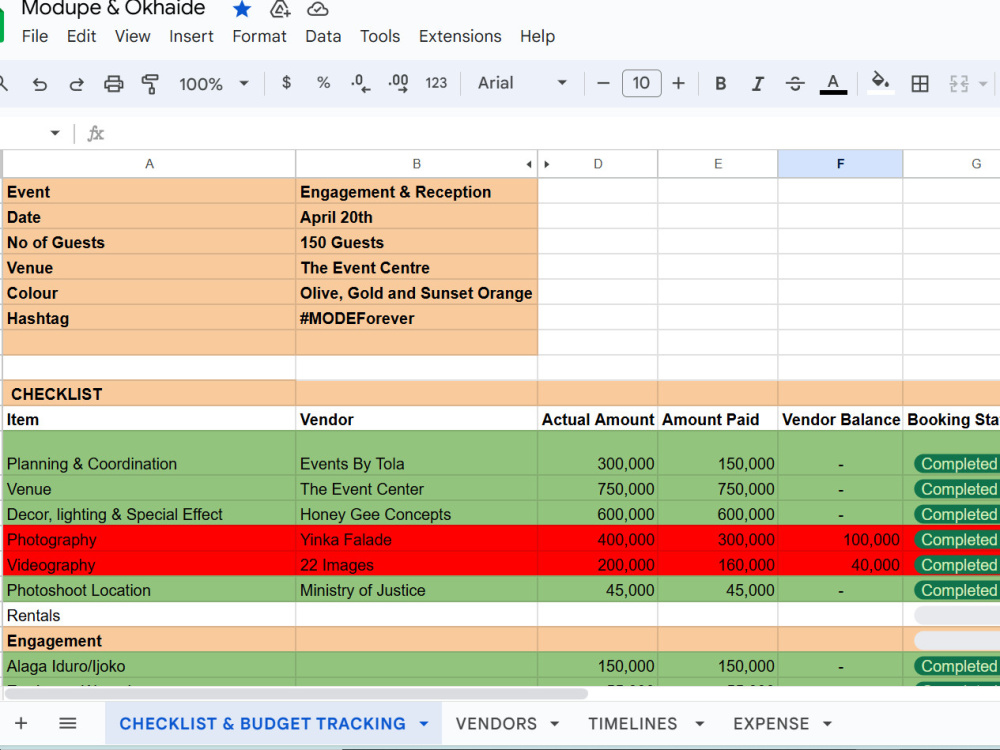This screenshot has width=1000, height=750.
Task: Activate the paint format tool
Action: (150, 84)
